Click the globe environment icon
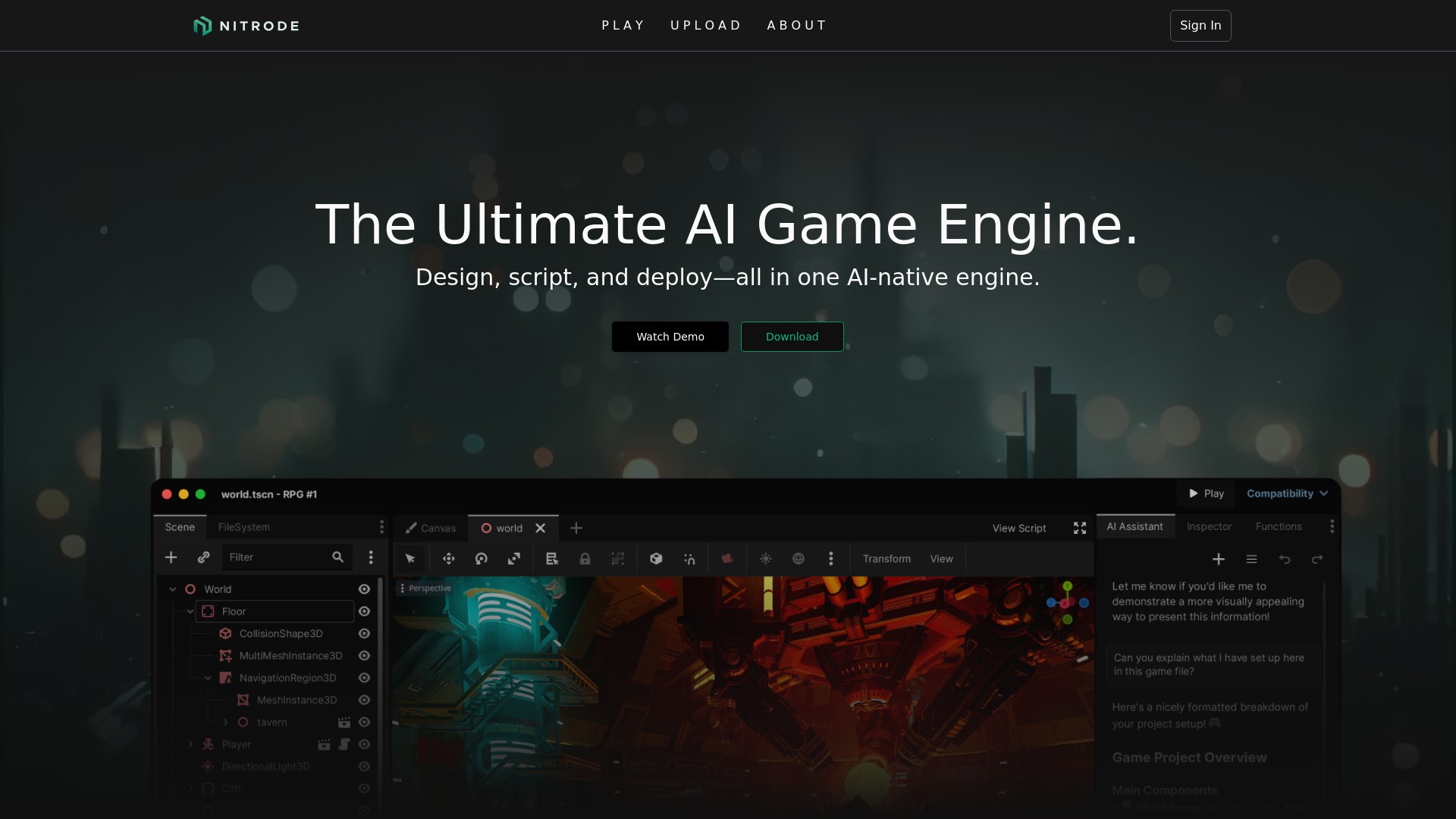Screen dimensions: 1456x819 (x=799, y=559)
